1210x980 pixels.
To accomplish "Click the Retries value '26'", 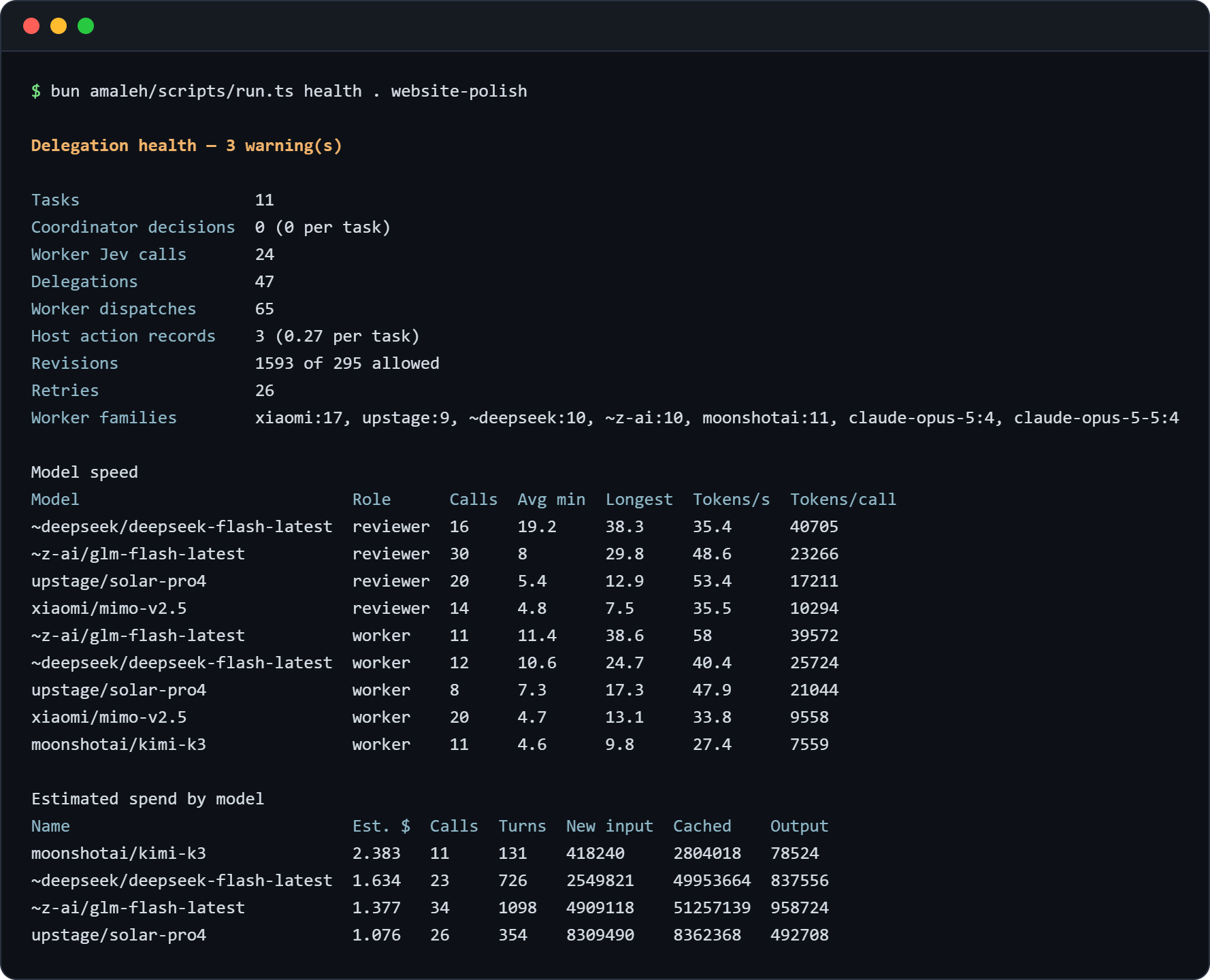I will pos(265,391).
